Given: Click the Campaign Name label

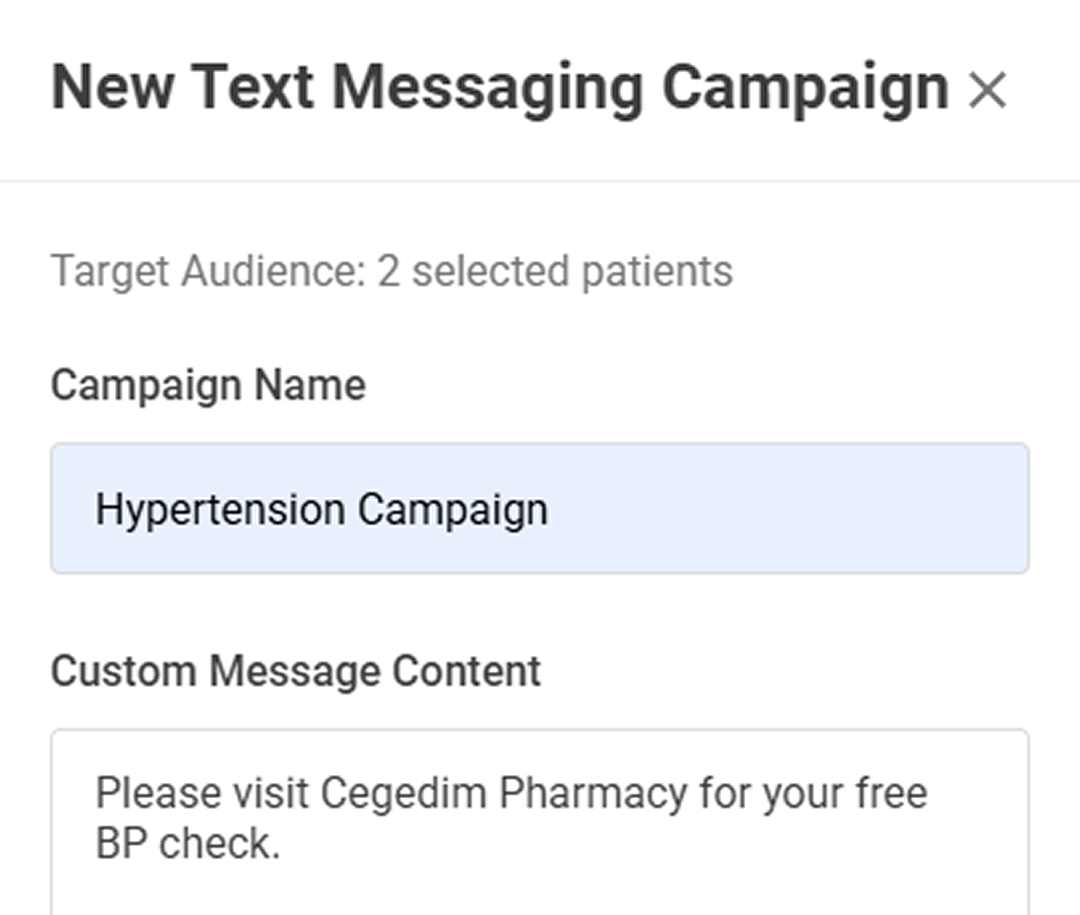Looking at the screenshot, I should (208, 385).
